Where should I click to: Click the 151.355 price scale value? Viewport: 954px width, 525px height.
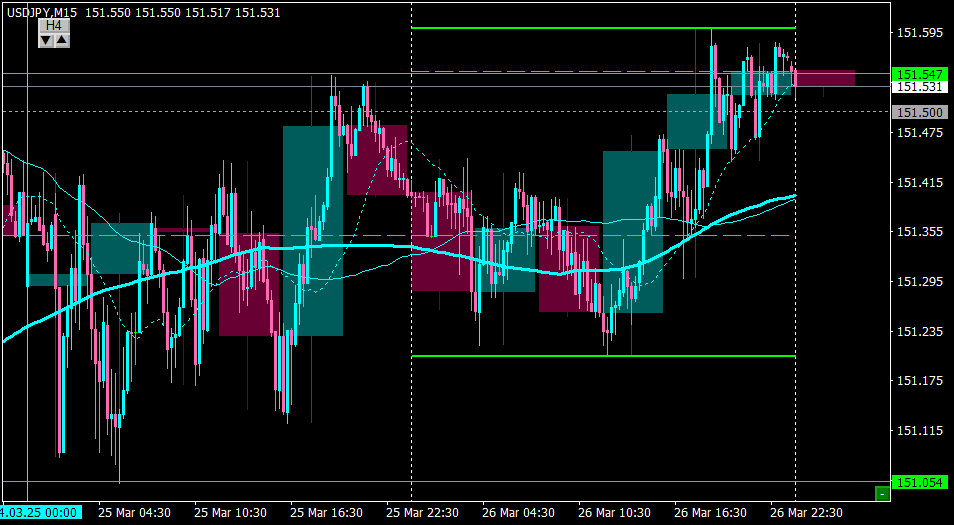point(920,232)
